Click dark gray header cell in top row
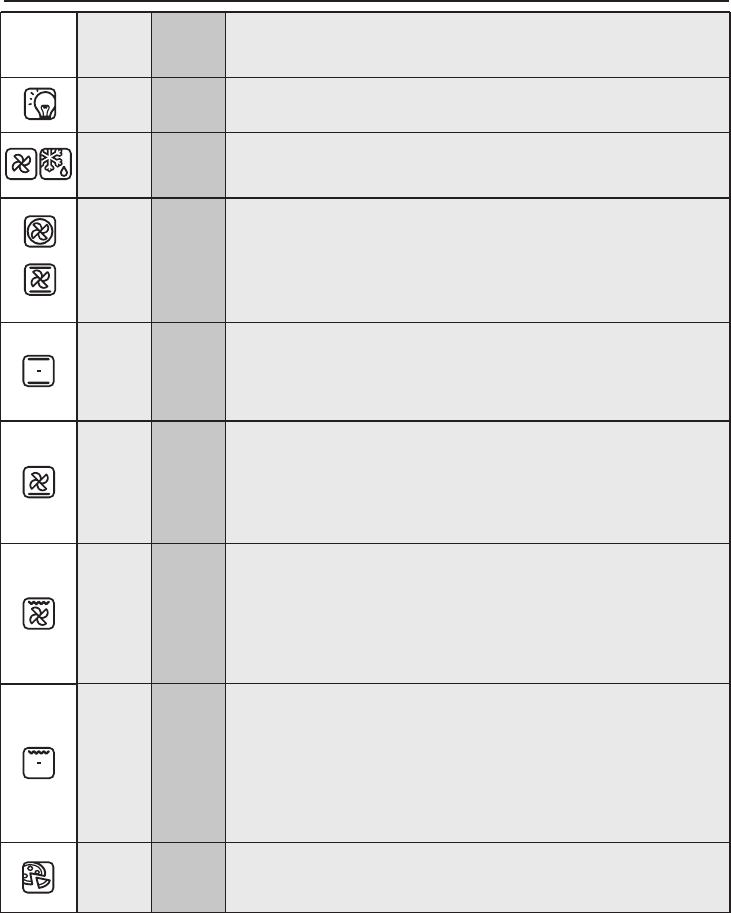Screen dimensions: 731x913 [x=188, y=44]
